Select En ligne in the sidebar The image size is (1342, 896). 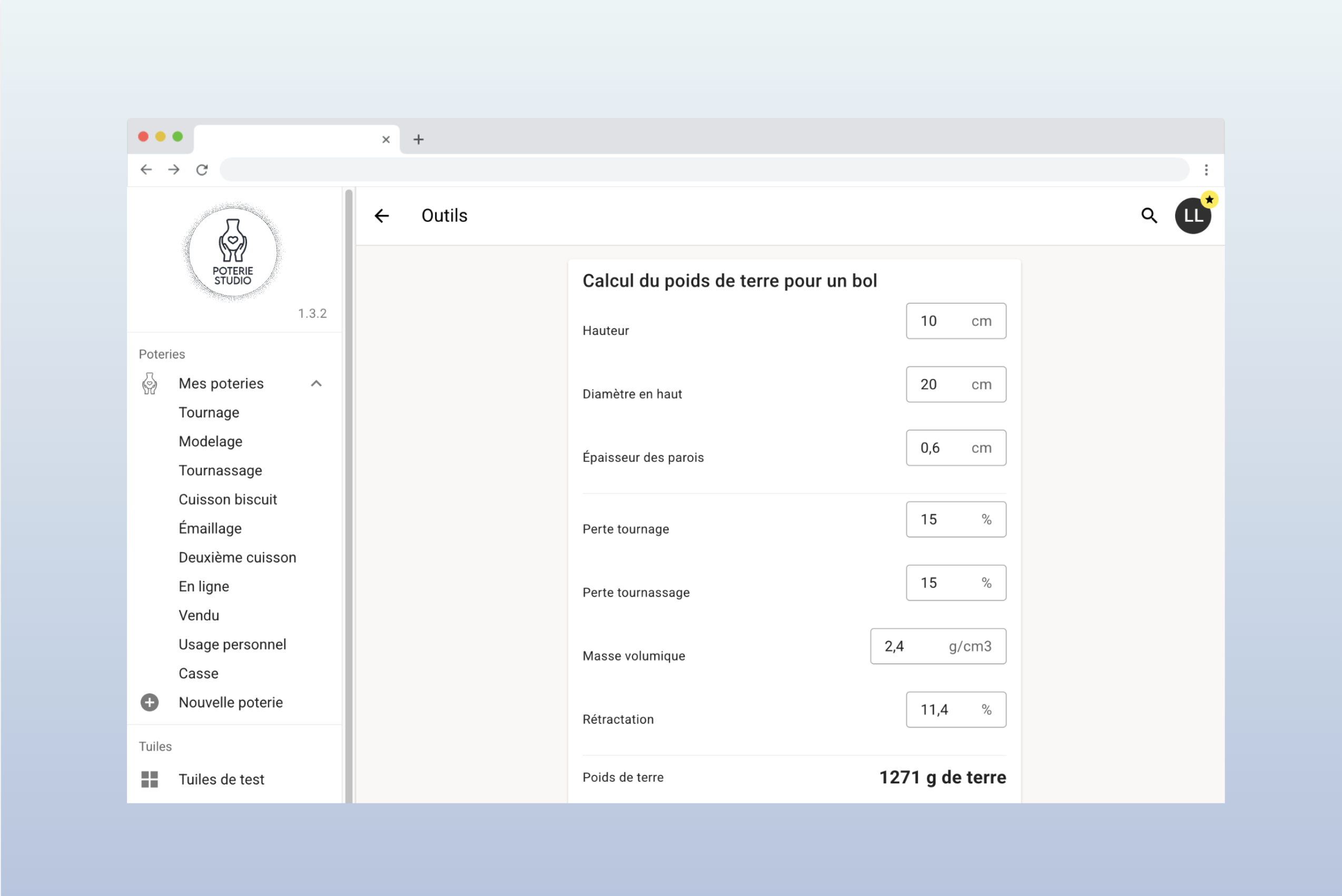click(x=204, y=586)
